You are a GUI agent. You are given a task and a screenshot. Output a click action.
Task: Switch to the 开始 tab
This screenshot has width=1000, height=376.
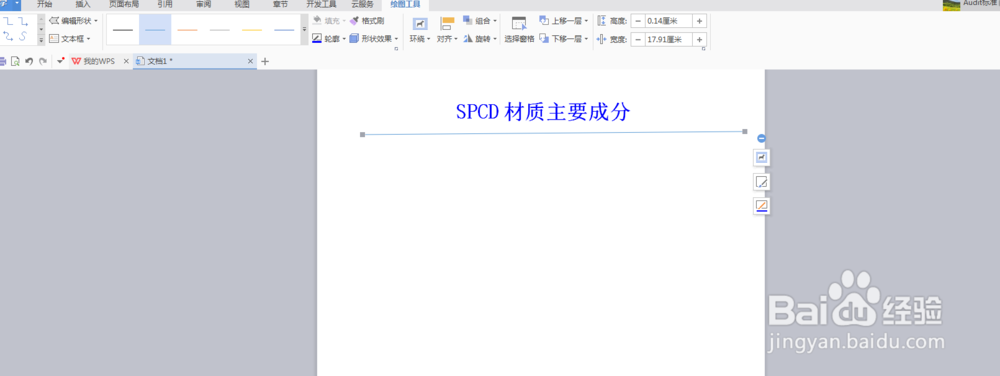45,4
